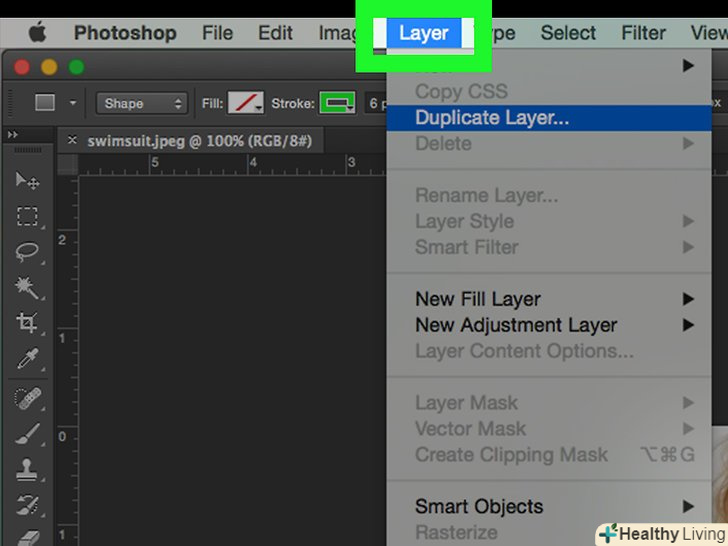The height and width of the screenshot is (546, 728).
Task: Select the Crop tool
Action: [x=27, y=322]
